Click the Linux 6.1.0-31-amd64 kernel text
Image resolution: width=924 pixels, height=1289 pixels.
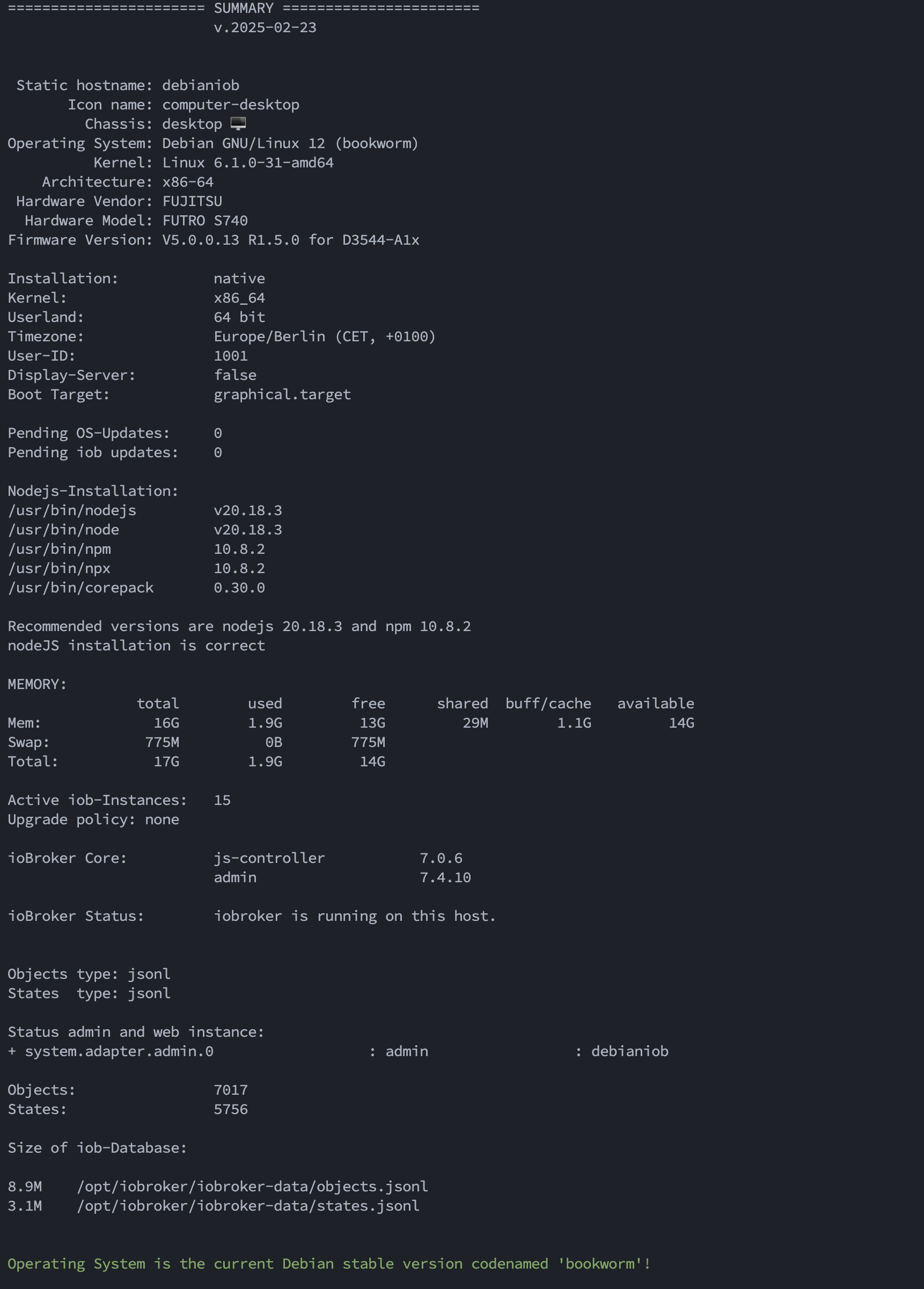tap(248, 163)
